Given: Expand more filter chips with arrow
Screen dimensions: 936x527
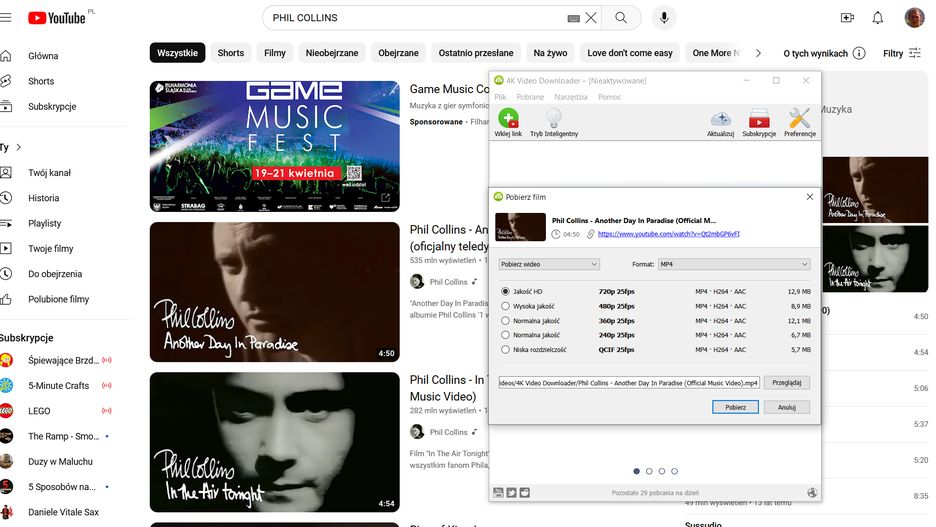Looking at the screenshot, I should pyautogui.click(x=758, y=53).
